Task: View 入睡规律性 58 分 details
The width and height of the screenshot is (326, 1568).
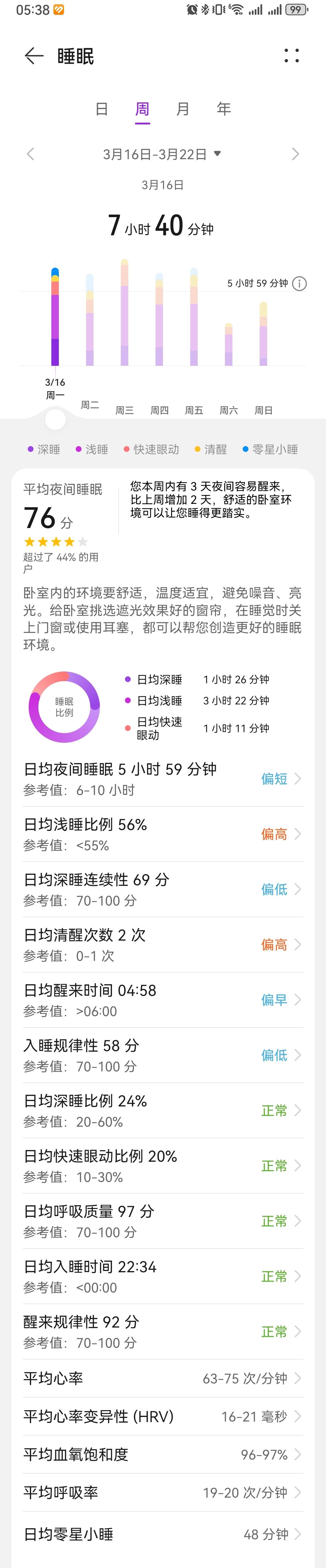Action: coord(162,1055)
